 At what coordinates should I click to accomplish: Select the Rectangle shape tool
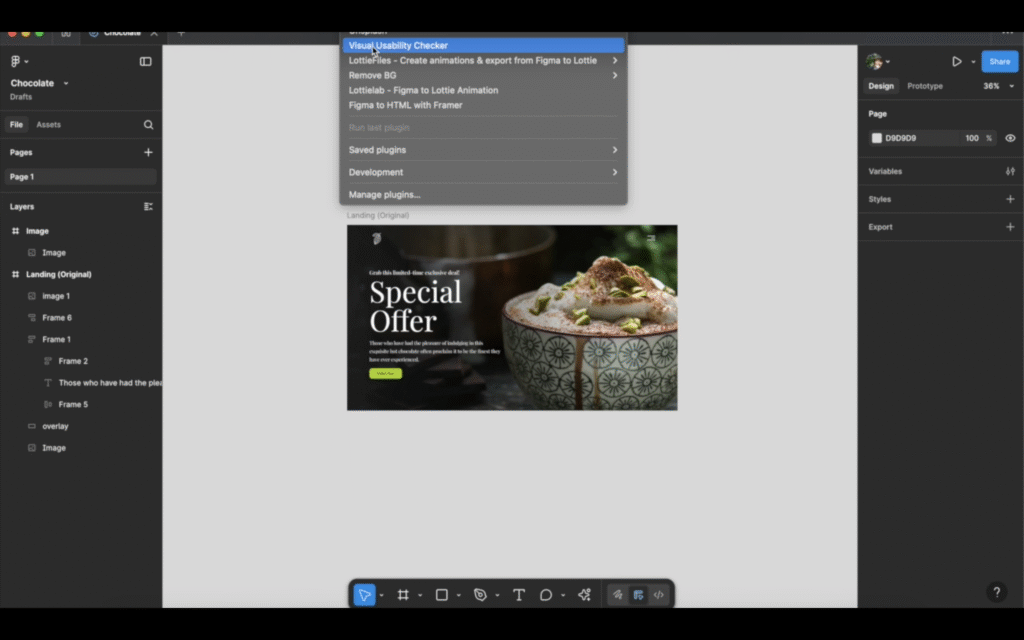point(442,595)
